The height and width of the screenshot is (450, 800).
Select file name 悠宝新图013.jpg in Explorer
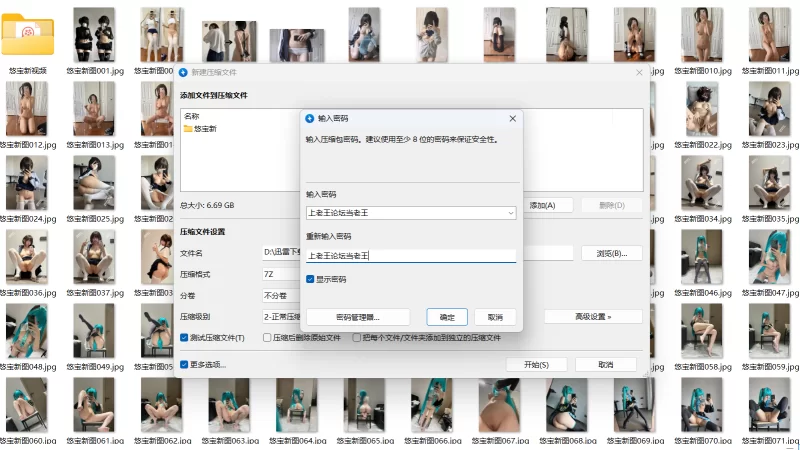95,145
